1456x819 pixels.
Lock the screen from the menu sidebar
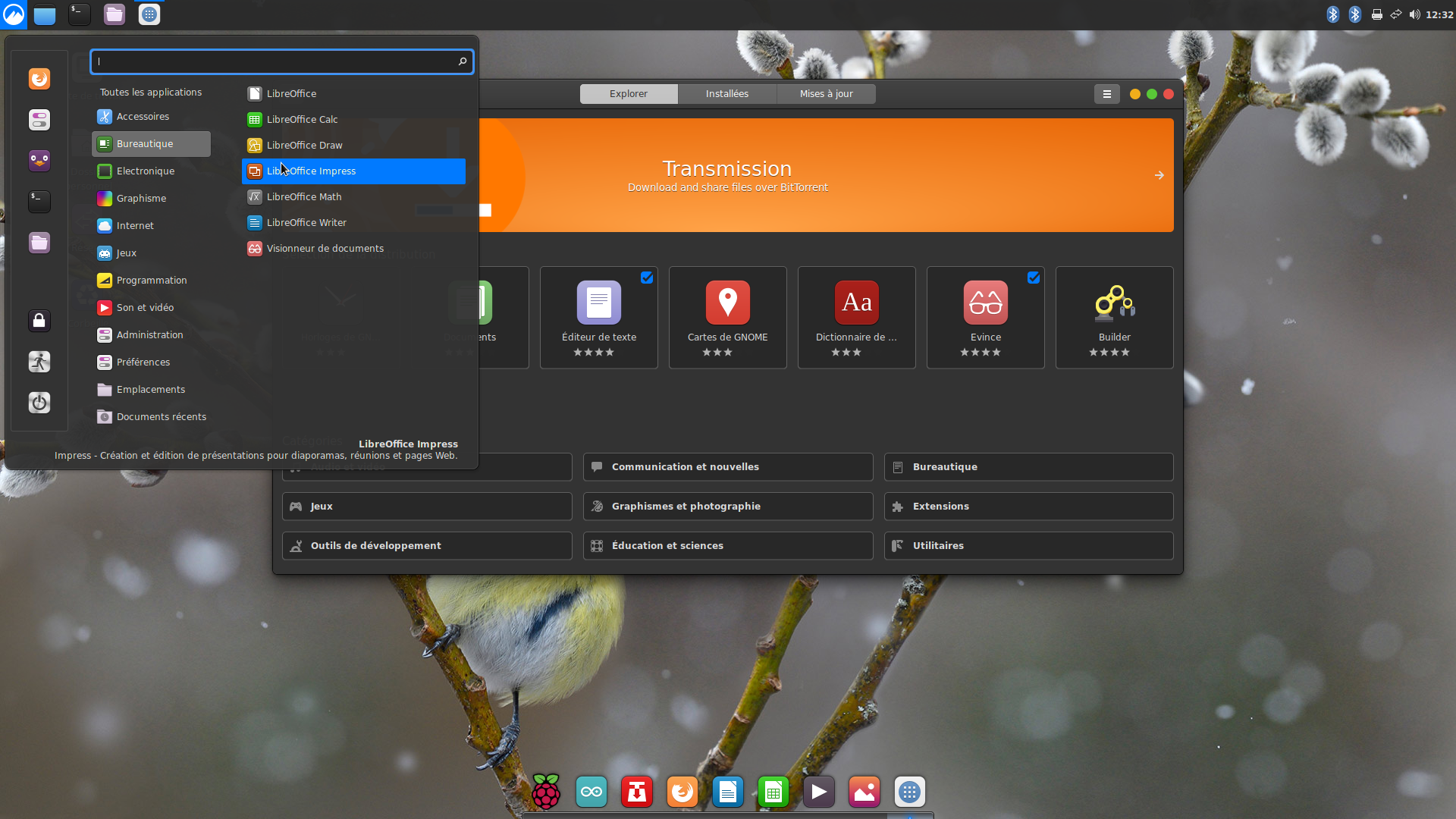tap(39, 321)
